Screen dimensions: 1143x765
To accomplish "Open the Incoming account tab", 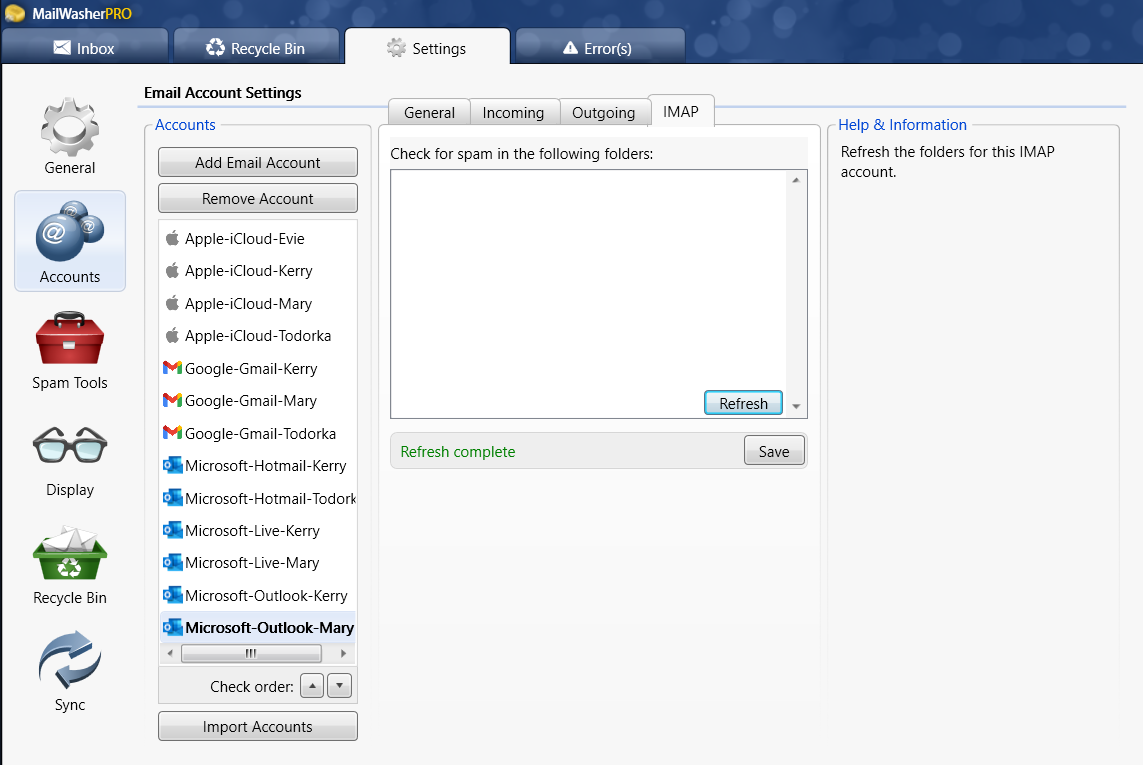I will click(513, 112).
